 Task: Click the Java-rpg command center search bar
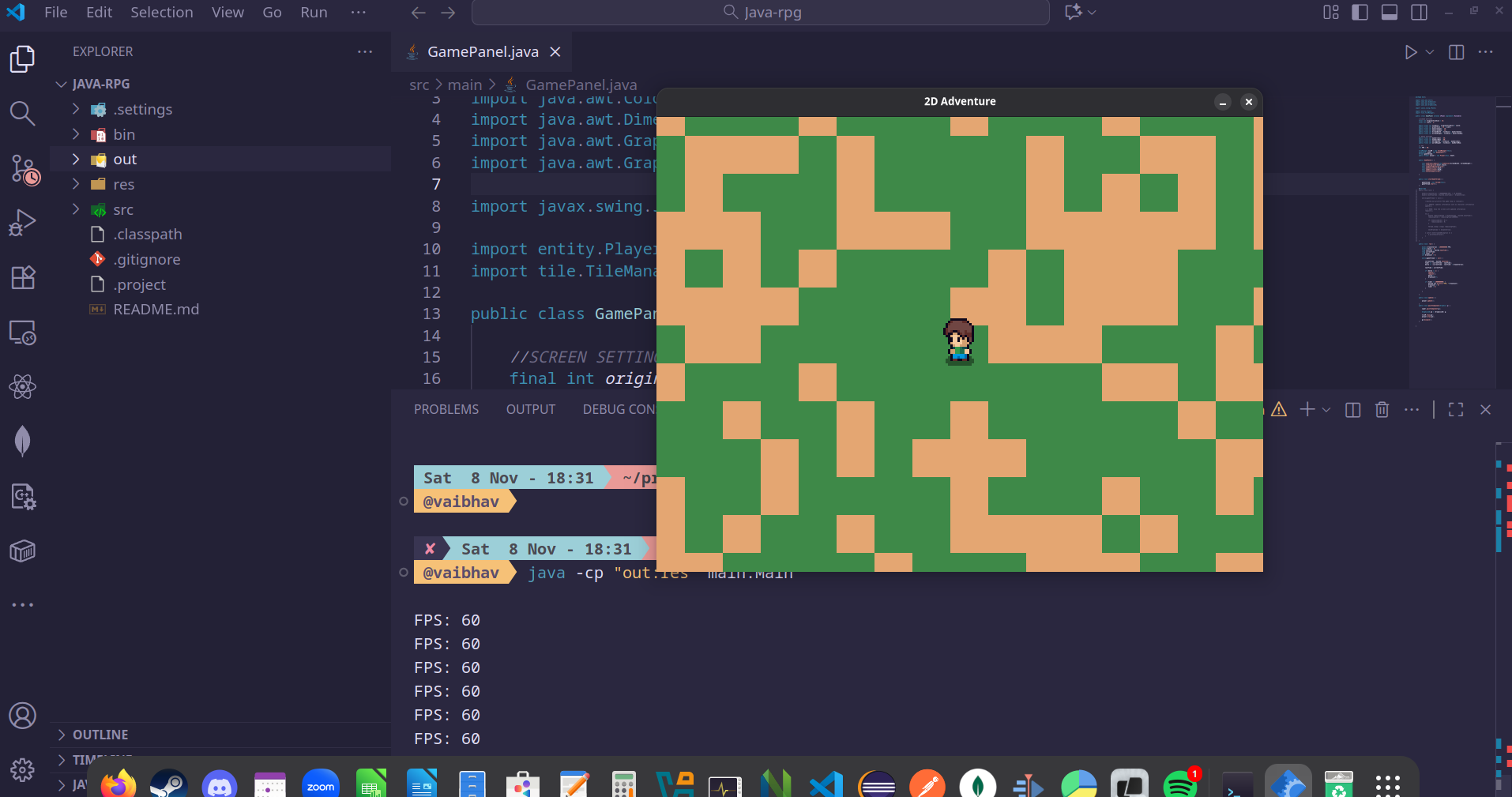point(759,12)
